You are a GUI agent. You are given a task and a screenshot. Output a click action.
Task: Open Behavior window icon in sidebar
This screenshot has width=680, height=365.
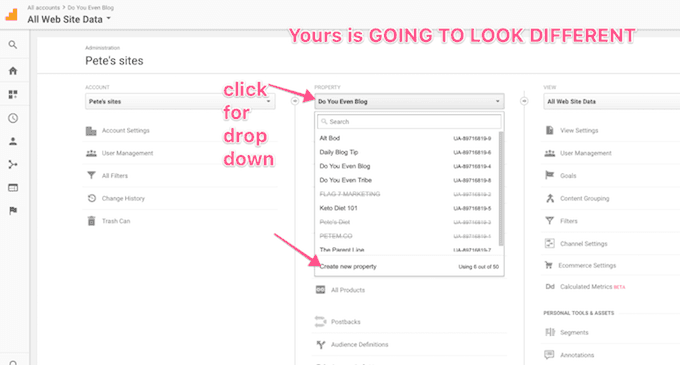(13, 188)
